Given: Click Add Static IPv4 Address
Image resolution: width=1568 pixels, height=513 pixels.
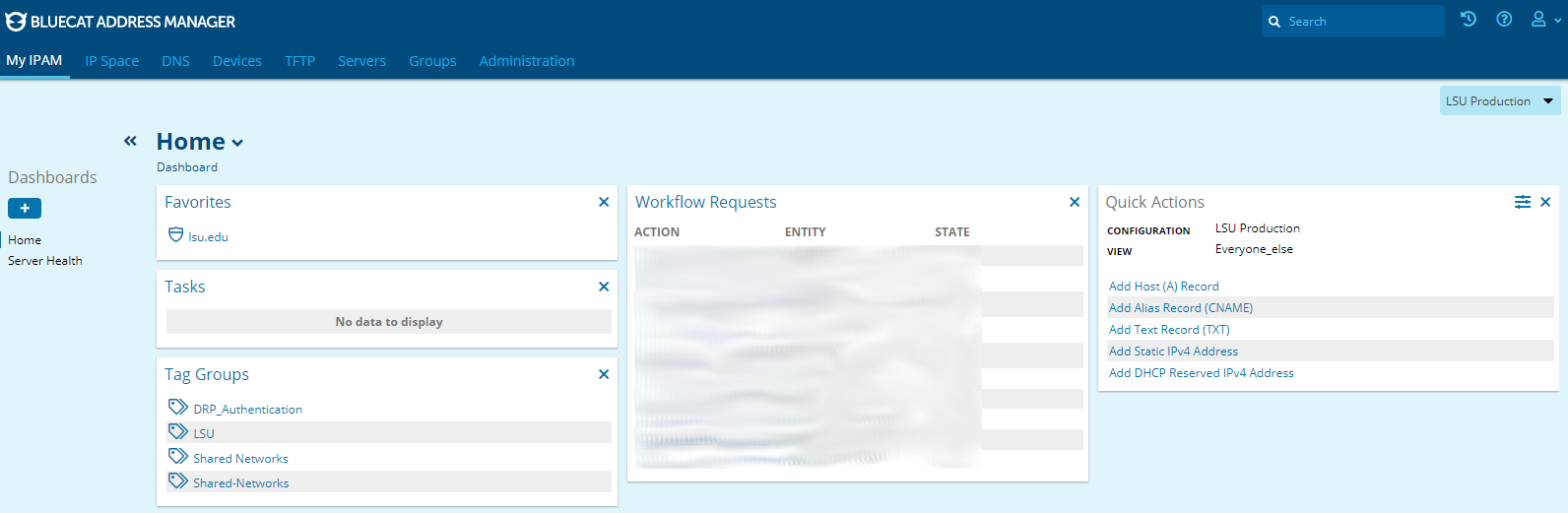Looking at the screenshot, I should (1173, 352).
